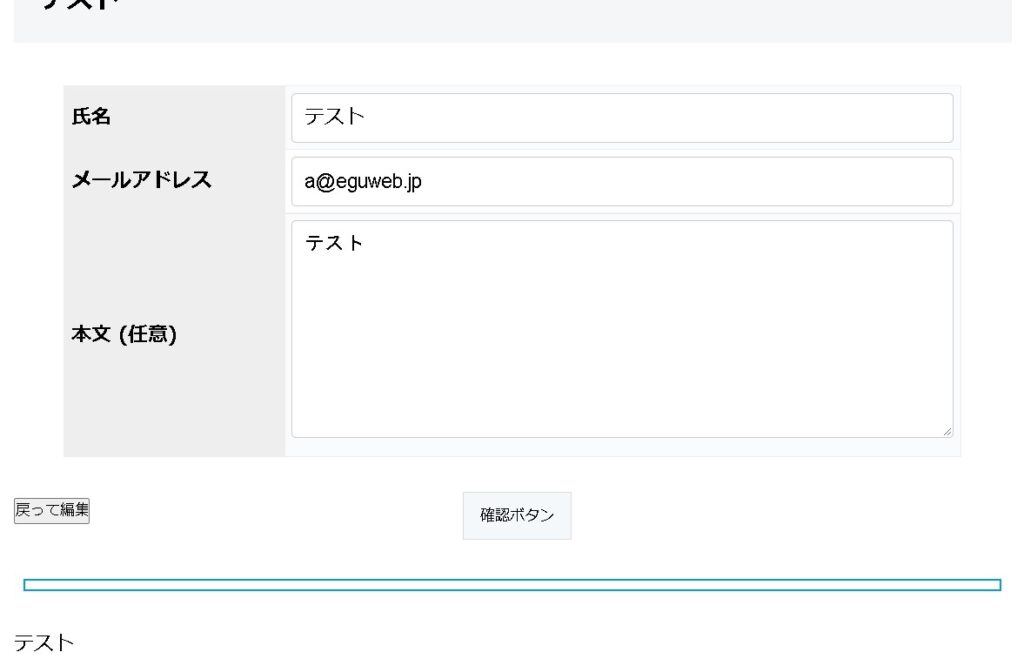This screenshot has height=659, width=1024.
Task: Click inside the 本文 message textarea
Action: pos(620,328)
